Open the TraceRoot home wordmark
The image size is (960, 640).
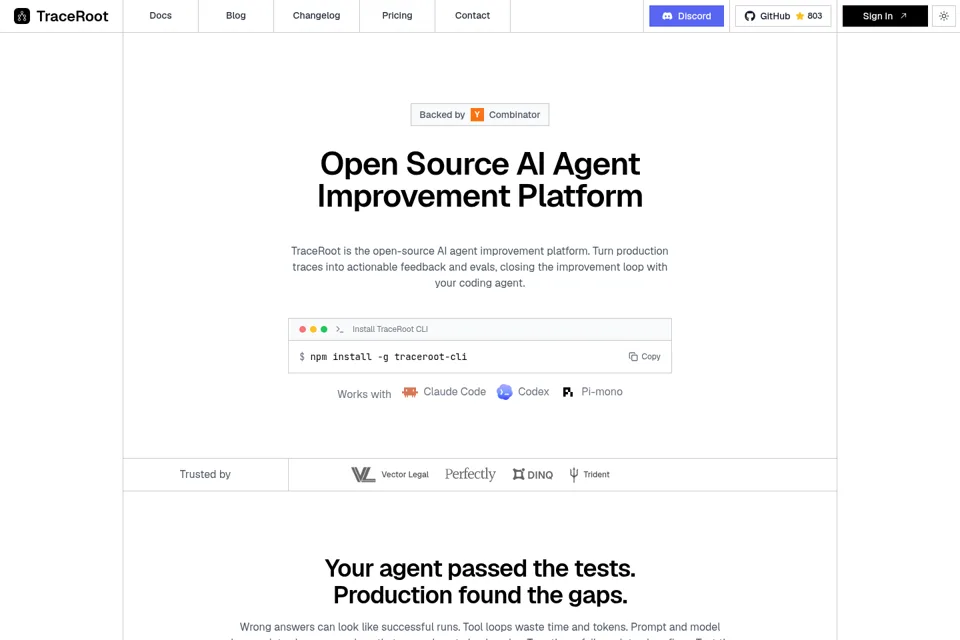click(x=72, y=16)
